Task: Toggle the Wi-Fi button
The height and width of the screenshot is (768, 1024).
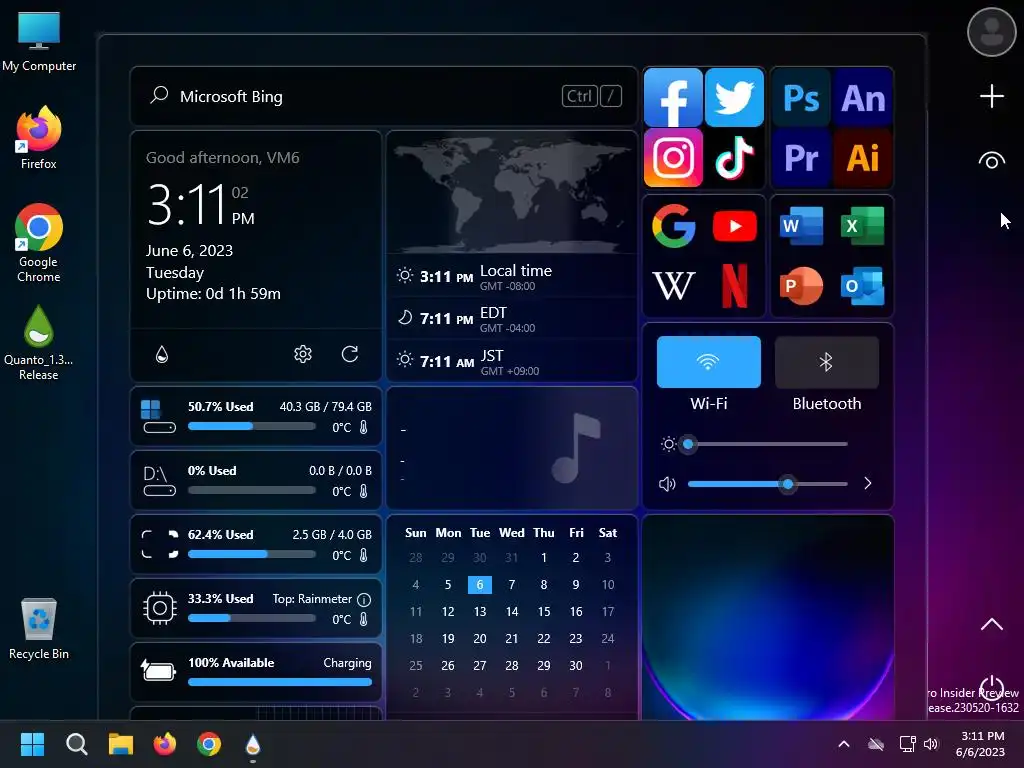Action: [x=709, y=362]
